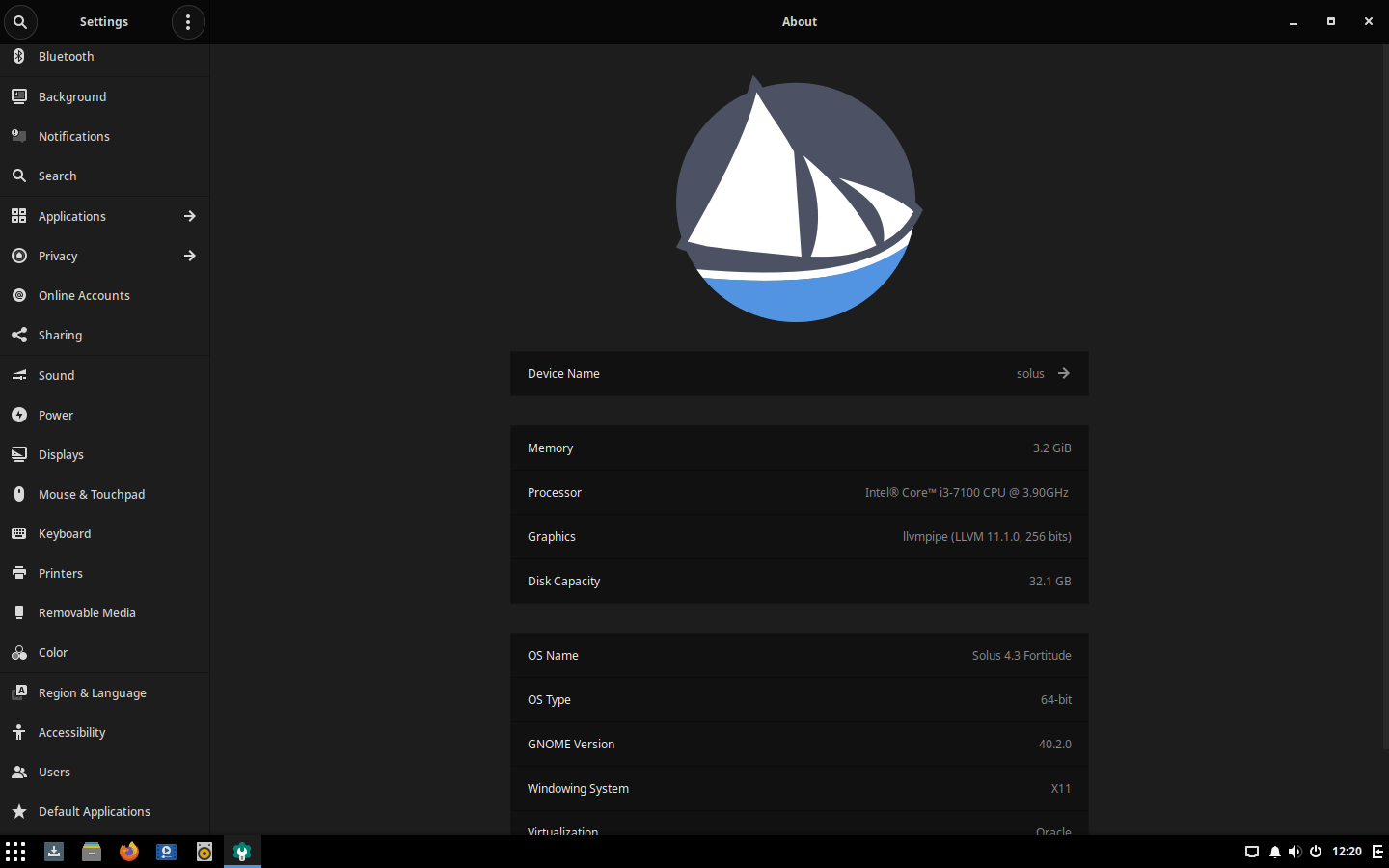Open the file manager from taskbar
The width and height of the screenshot is (1389, 868).
coord(92,852)
